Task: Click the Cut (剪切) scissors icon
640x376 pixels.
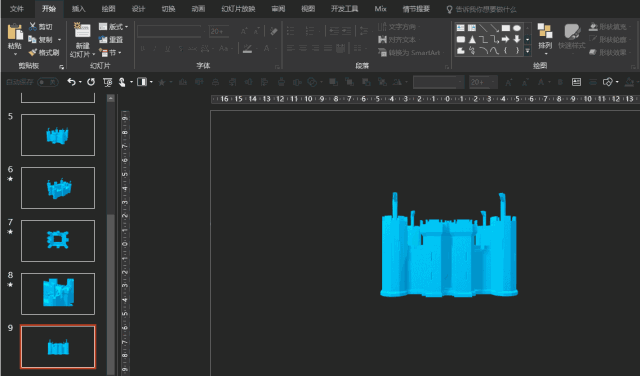Action: 33,27
